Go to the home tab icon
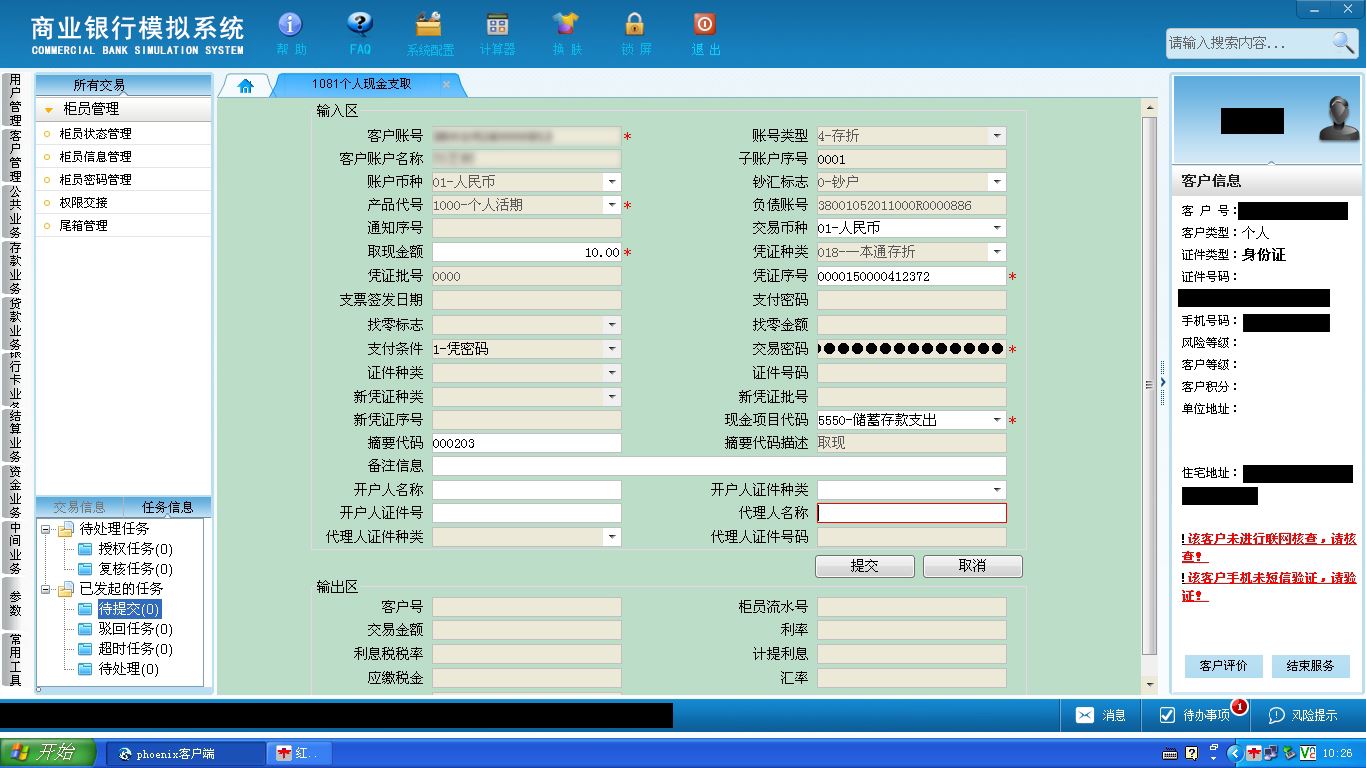This screenshot has height=768, width=1366. (x=246, y=86)
